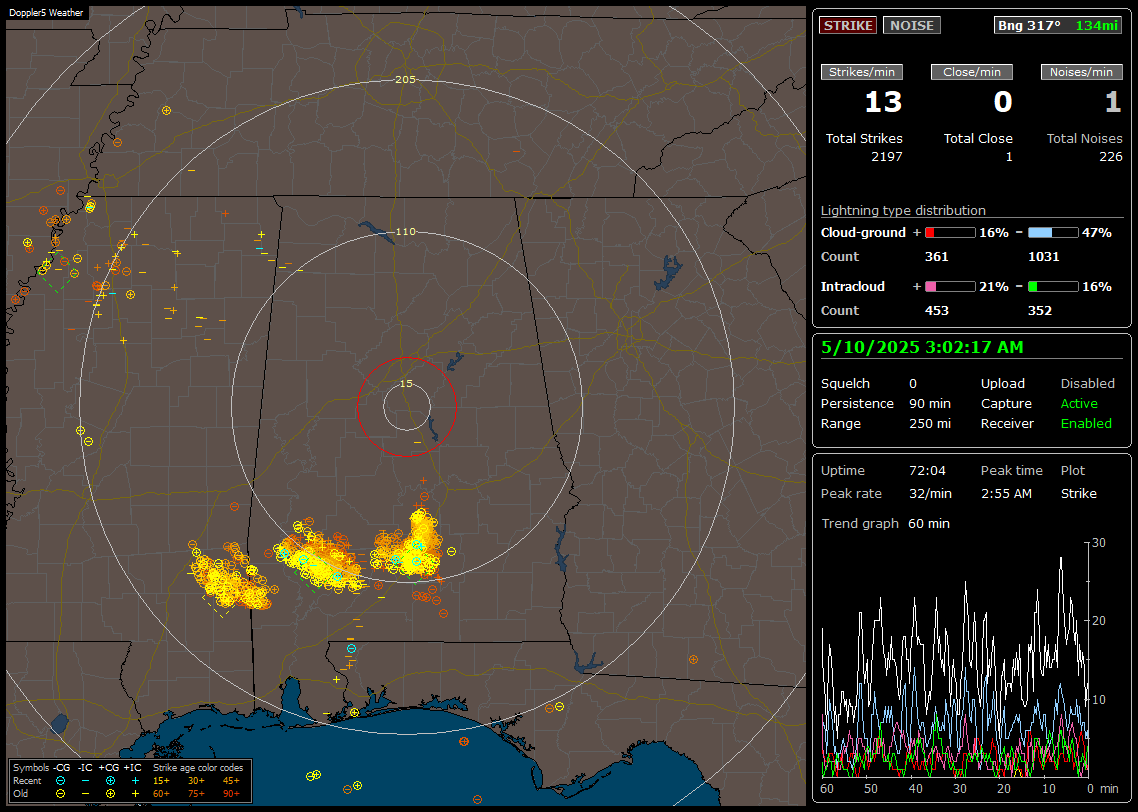Click the Intracloud row label
1138x812 pixels.
(853, 287)
